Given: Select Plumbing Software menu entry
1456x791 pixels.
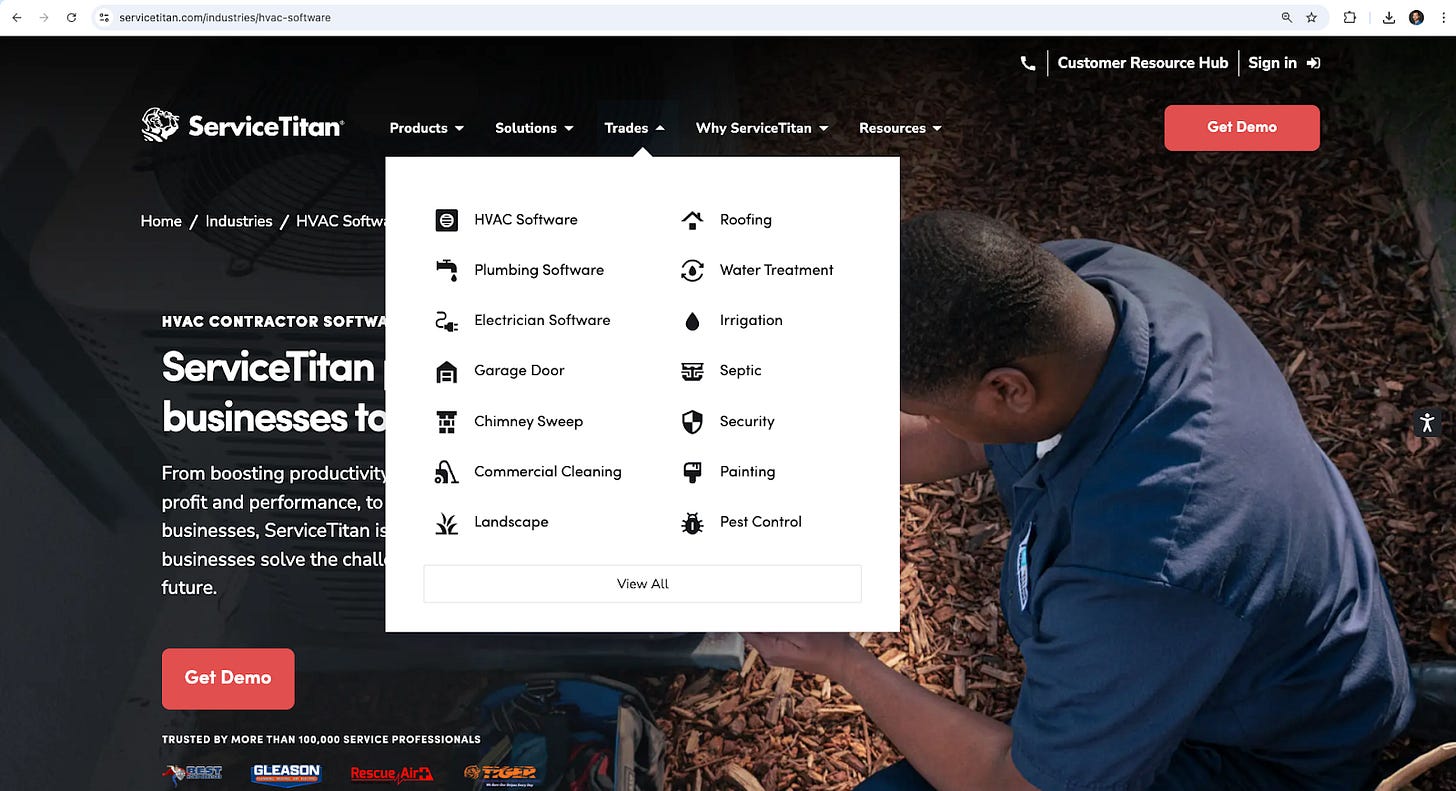Looking at the screenshot, I should (539, 270).
